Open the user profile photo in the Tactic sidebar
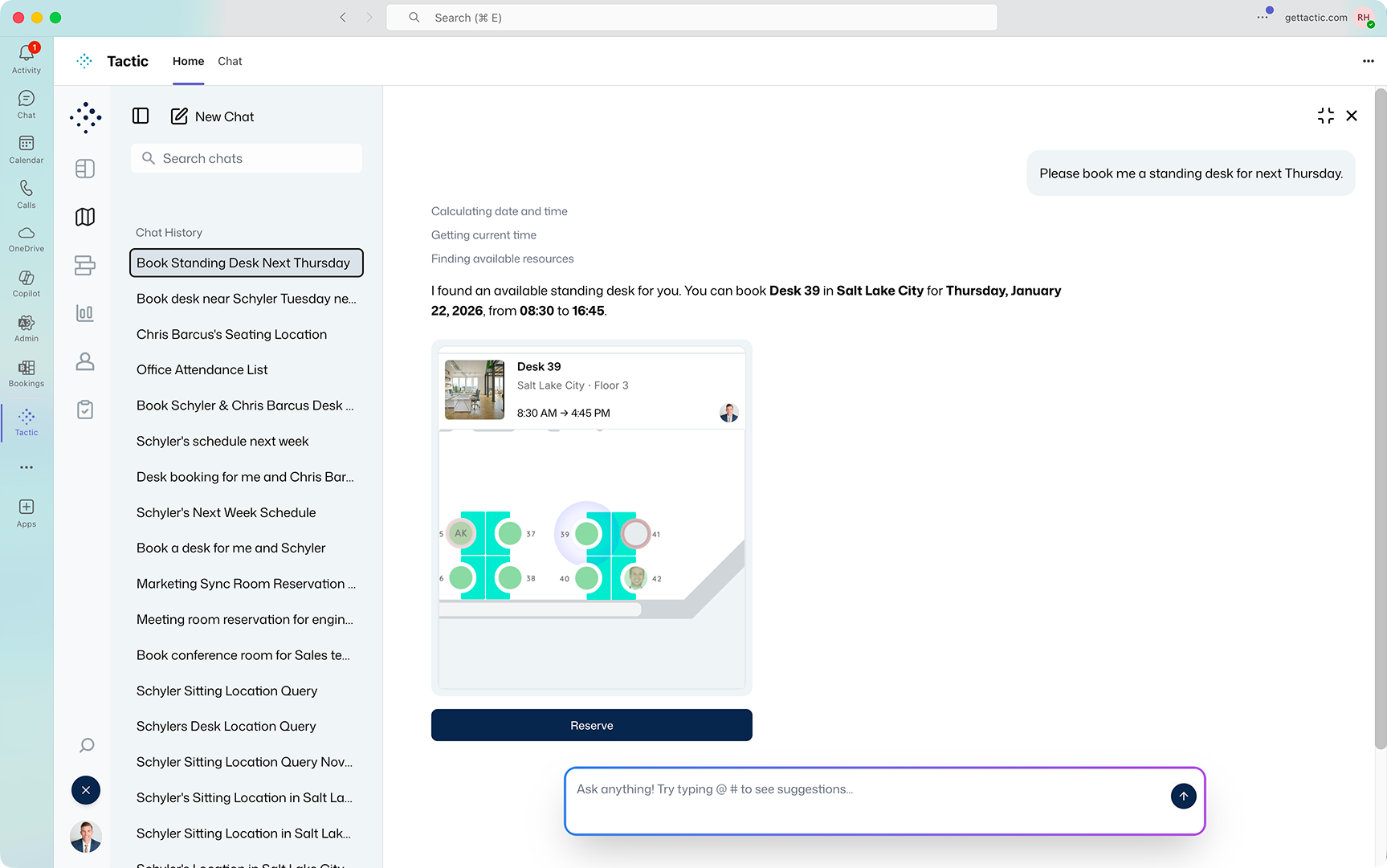This screenshot has width=1387, height=868. (x=86, y=837)
